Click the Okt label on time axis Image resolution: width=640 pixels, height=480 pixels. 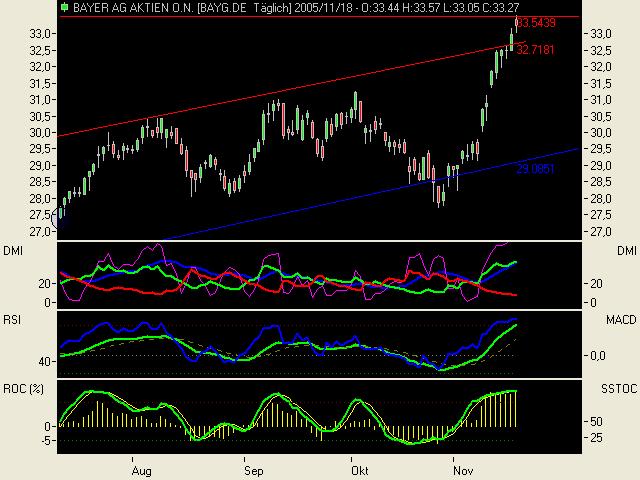coord(360,471)
